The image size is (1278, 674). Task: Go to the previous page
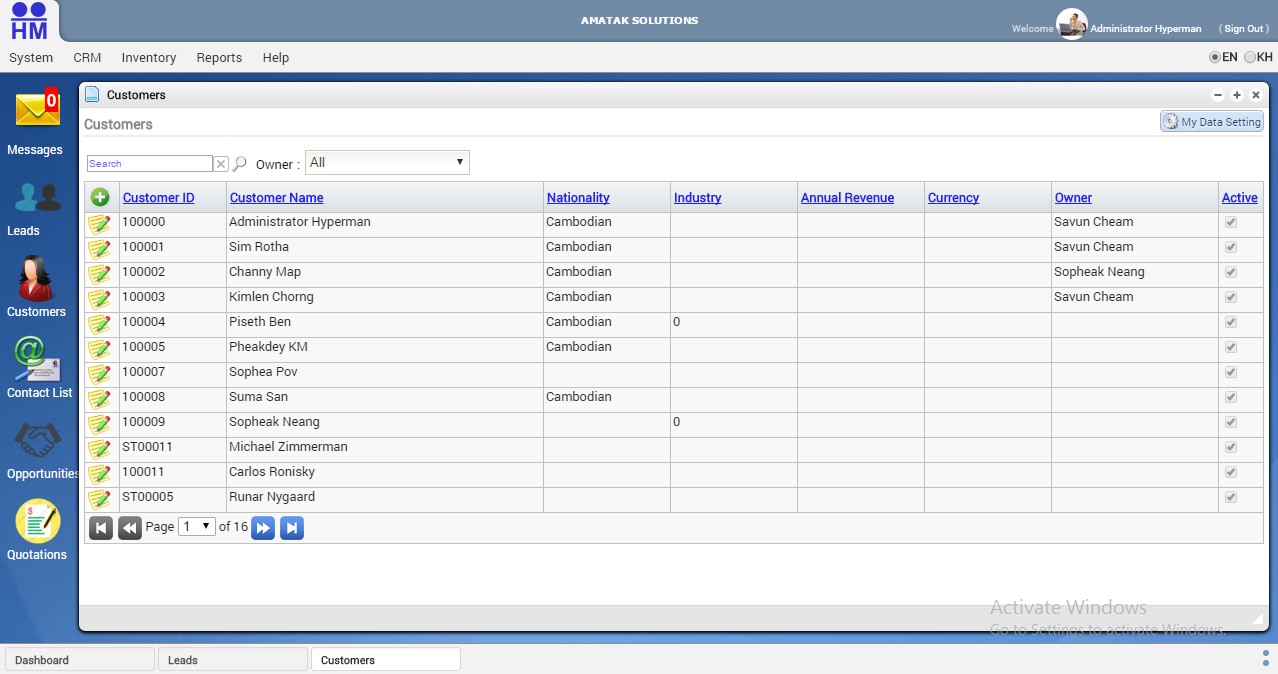tap(130, 528)
